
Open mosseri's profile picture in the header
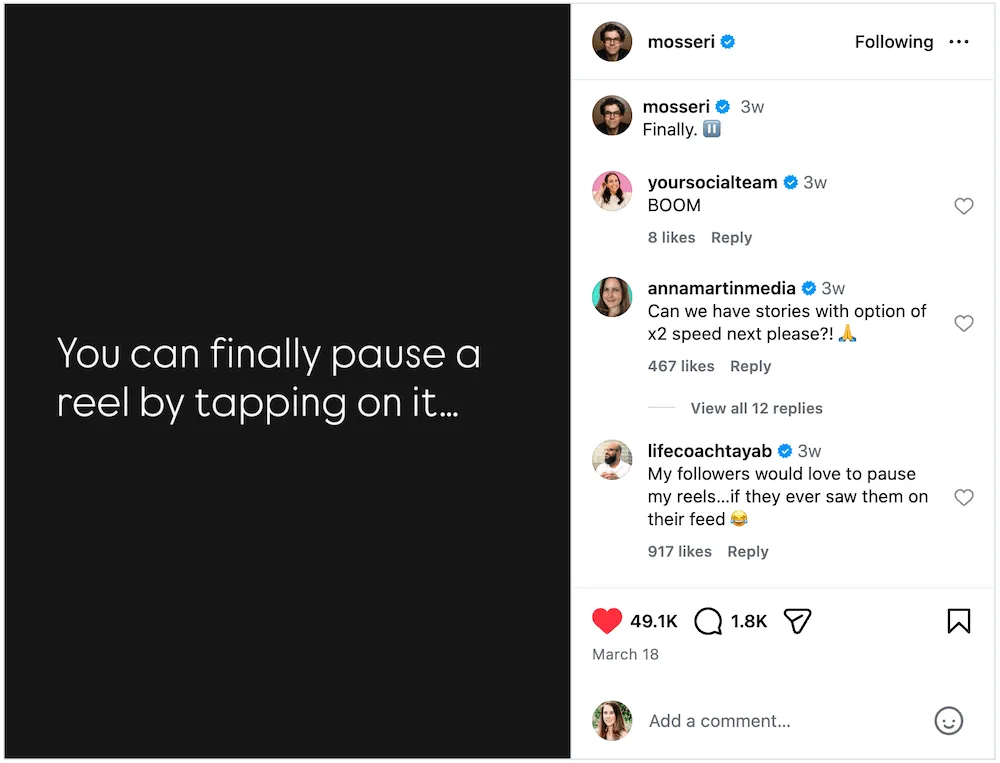(x=611, y=42)
